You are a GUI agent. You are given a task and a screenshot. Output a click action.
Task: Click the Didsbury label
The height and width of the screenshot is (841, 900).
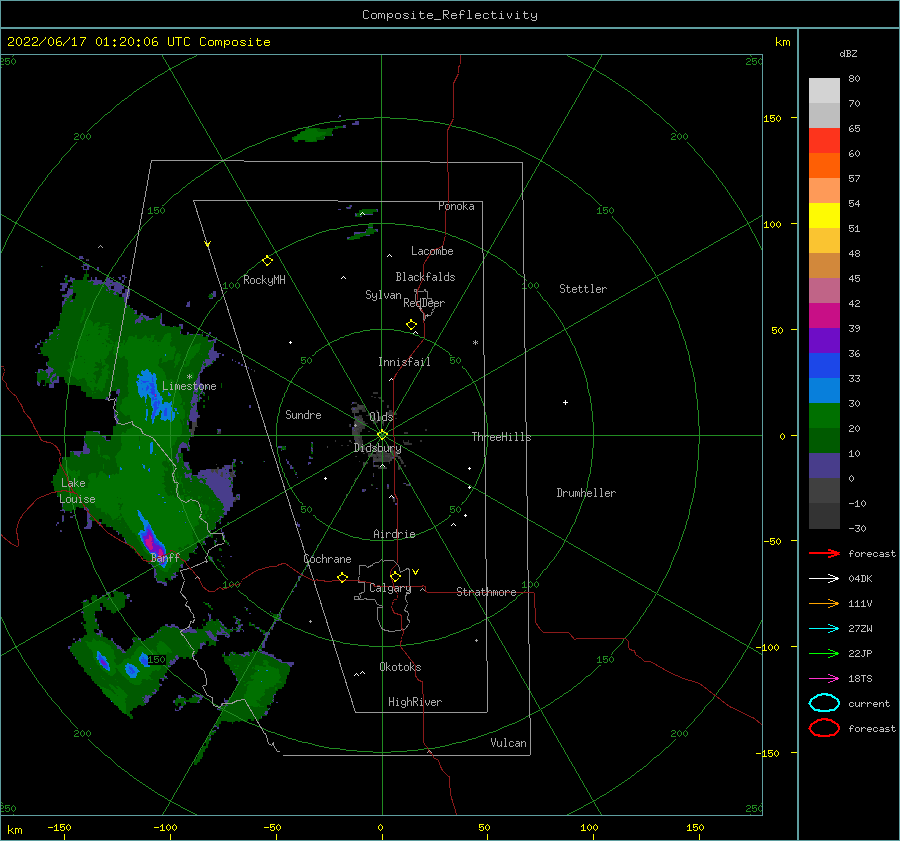377,448
